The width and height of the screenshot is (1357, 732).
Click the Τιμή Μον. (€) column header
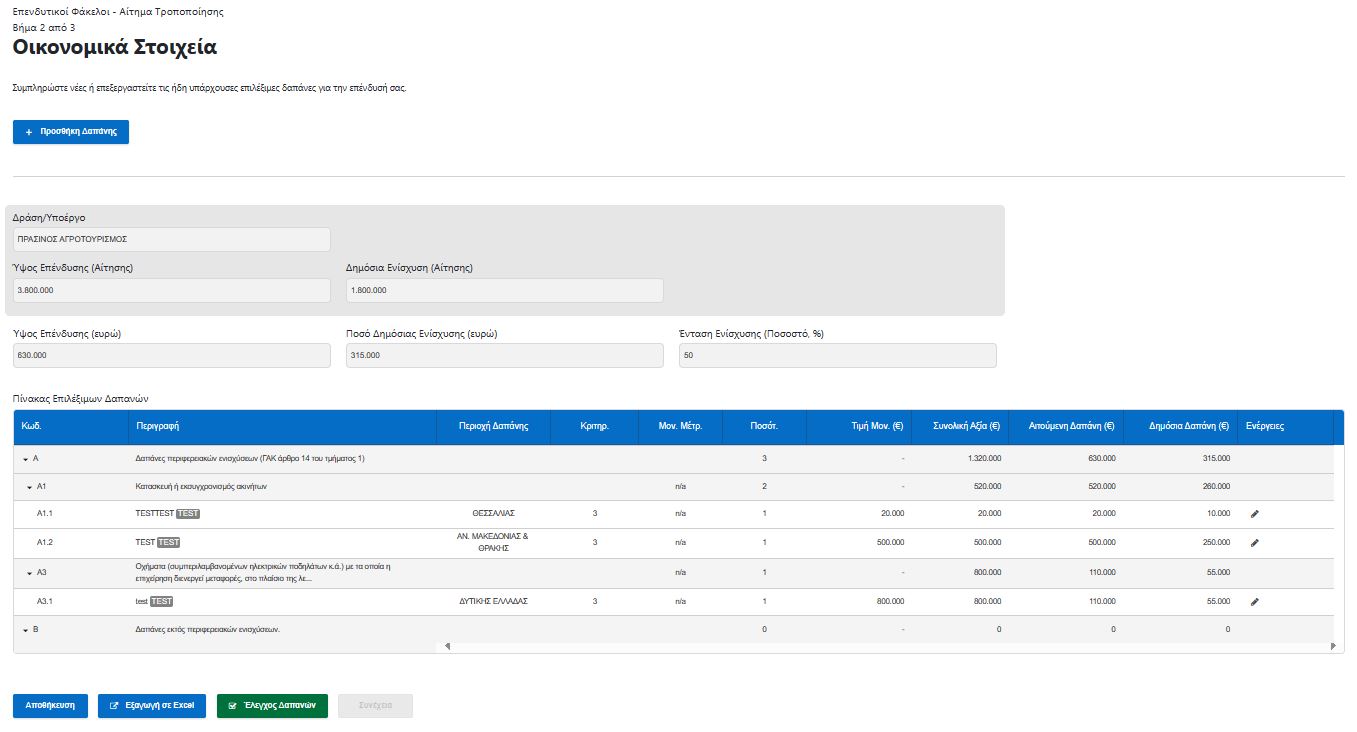859,426
